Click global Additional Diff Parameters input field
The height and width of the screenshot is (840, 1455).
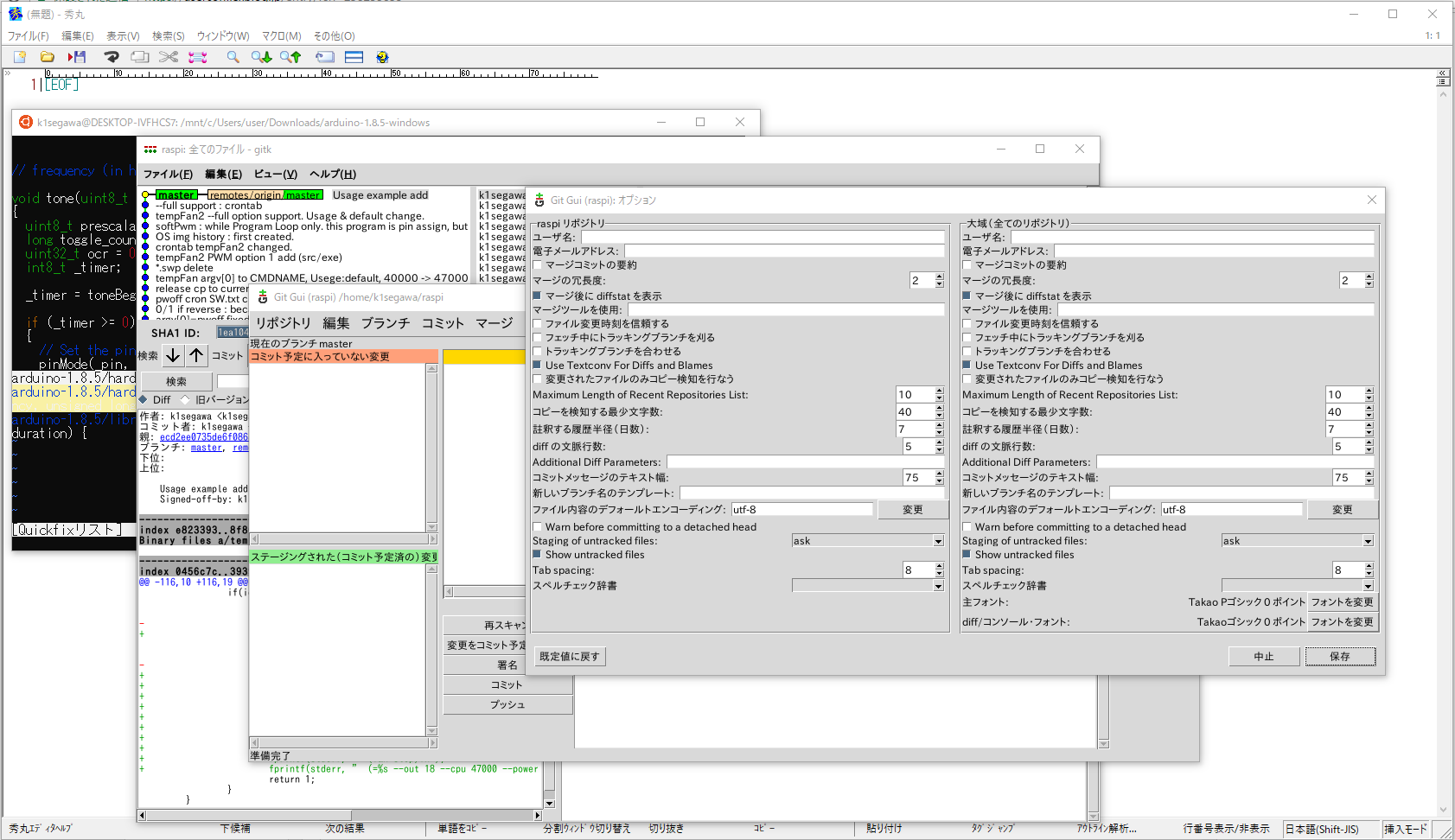pyautogui.click(x=1235, y=462)
